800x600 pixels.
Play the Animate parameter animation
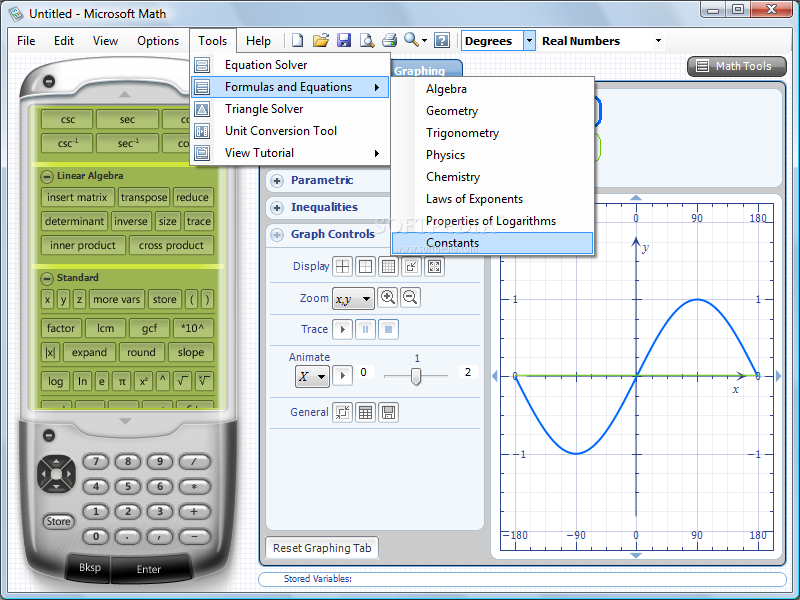pos(342,376)
